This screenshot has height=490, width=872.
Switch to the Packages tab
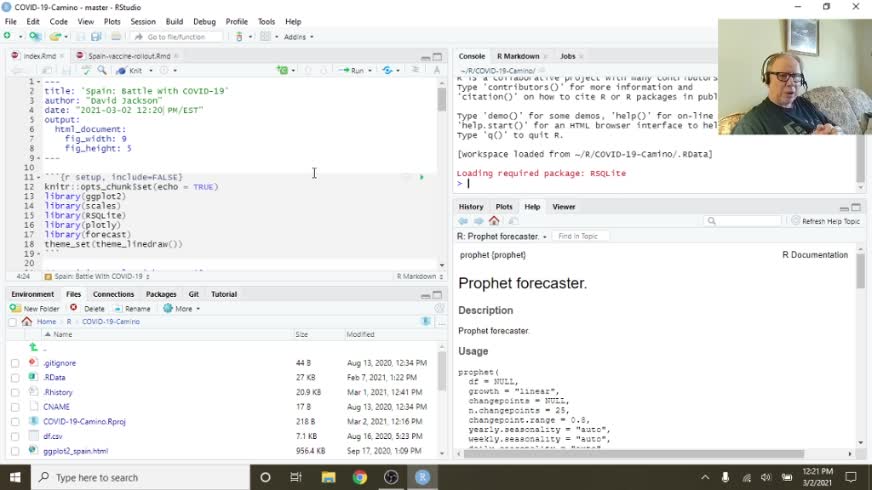tap(161, 294)
